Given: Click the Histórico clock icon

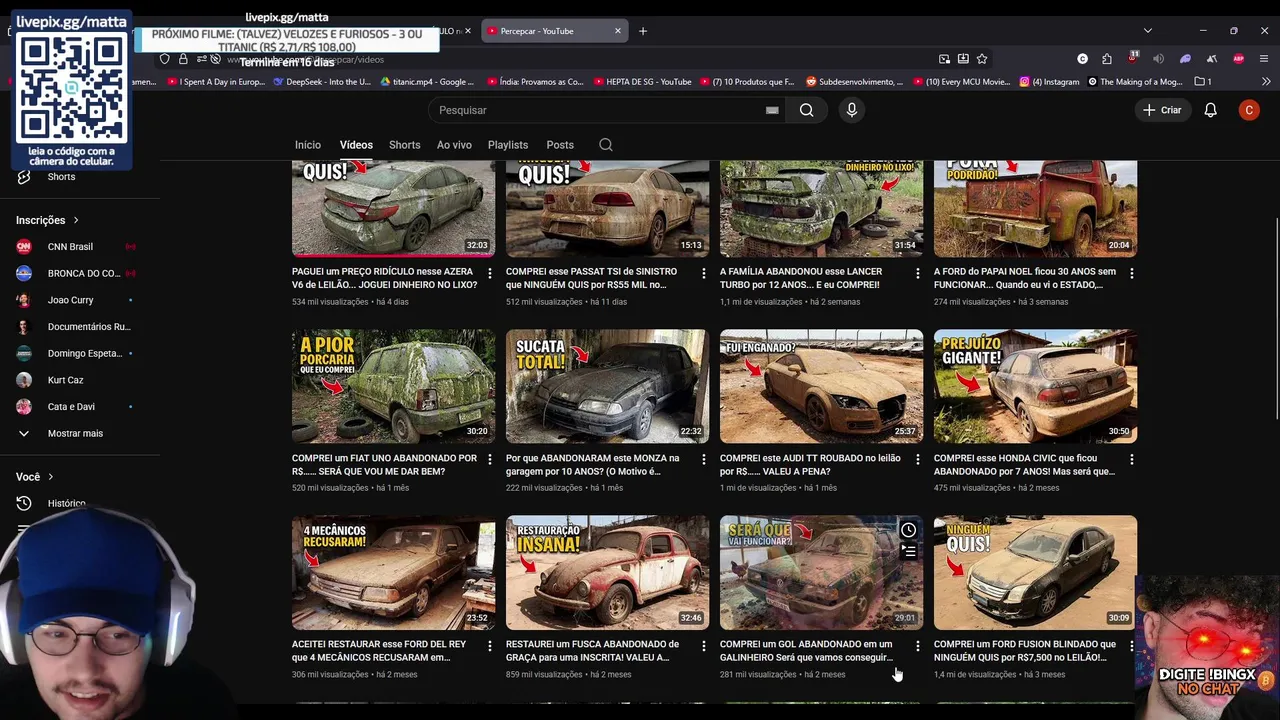Looking at the screenshot, I should coord(24,503).
